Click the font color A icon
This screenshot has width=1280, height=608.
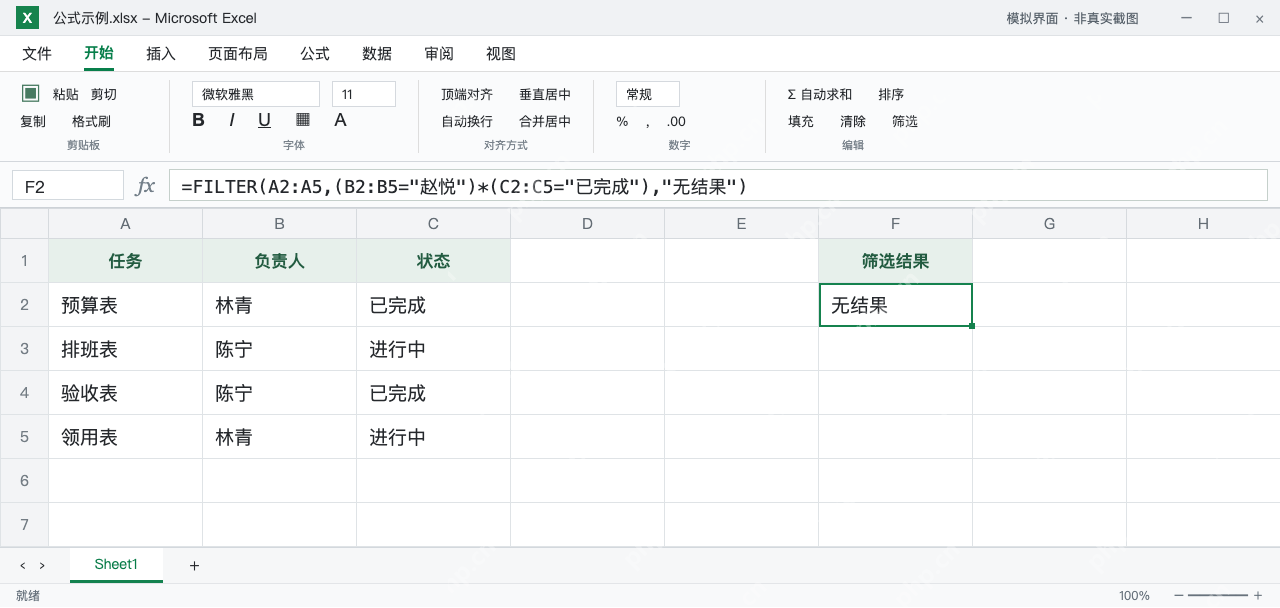340,120
